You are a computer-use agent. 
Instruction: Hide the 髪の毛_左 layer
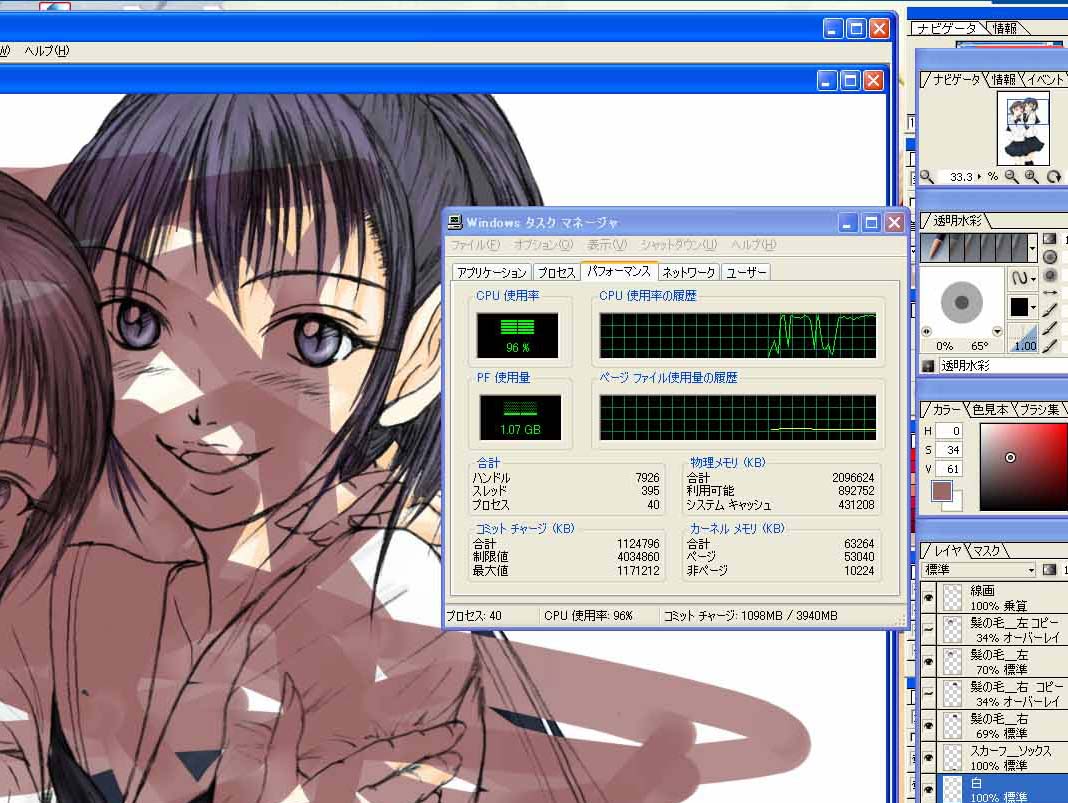[928, 661]
